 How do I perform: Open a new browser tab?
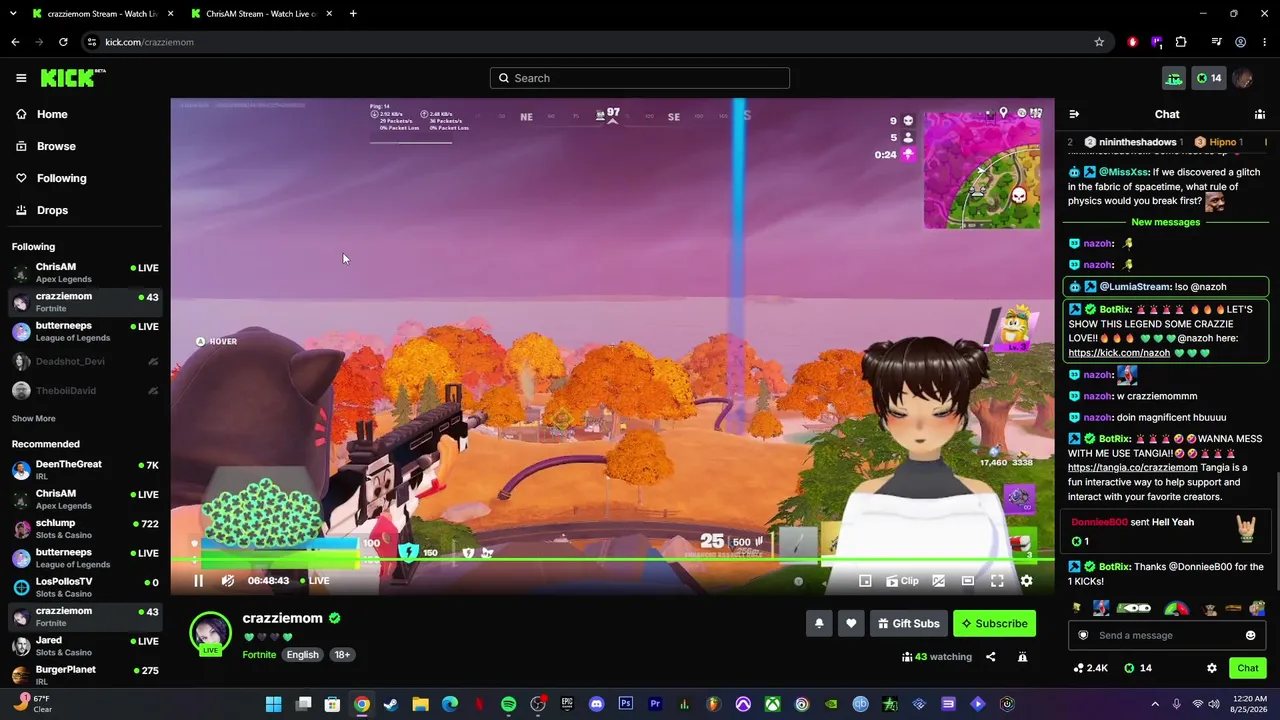click(x=353, y=14)
